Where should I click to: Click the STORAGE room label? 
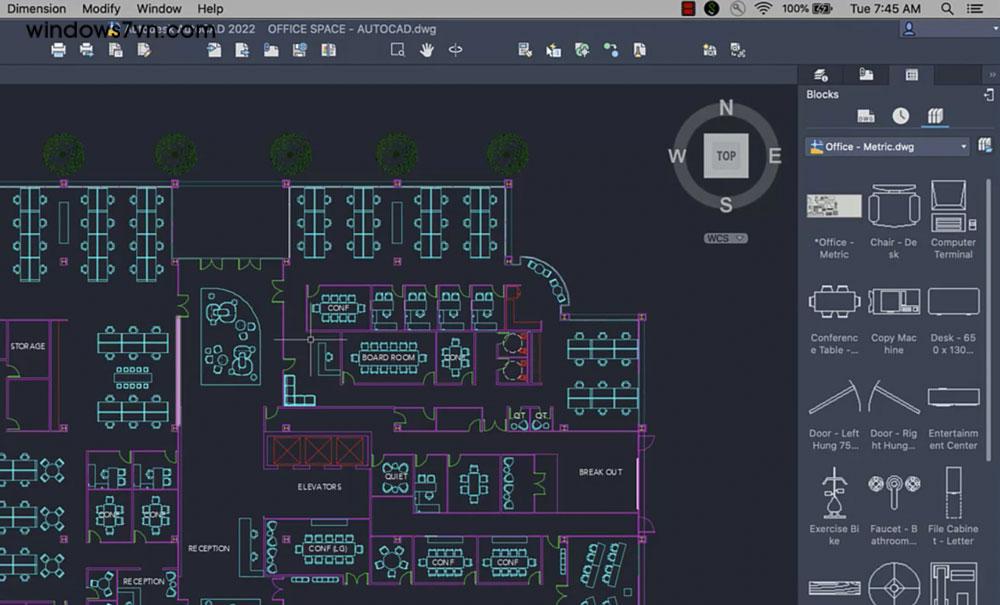28,346
